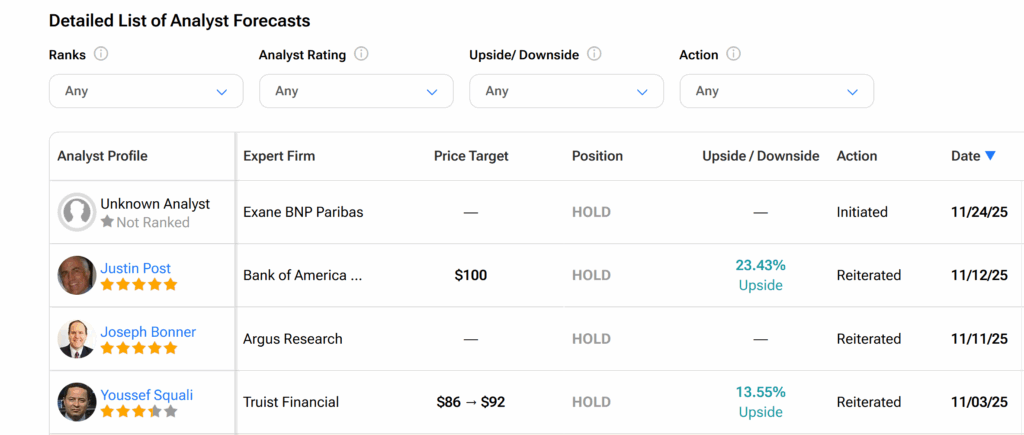Screen dimensions: 1024x435
Task: Click the Upside/Downside filter info icon
Action: [594, 54]
